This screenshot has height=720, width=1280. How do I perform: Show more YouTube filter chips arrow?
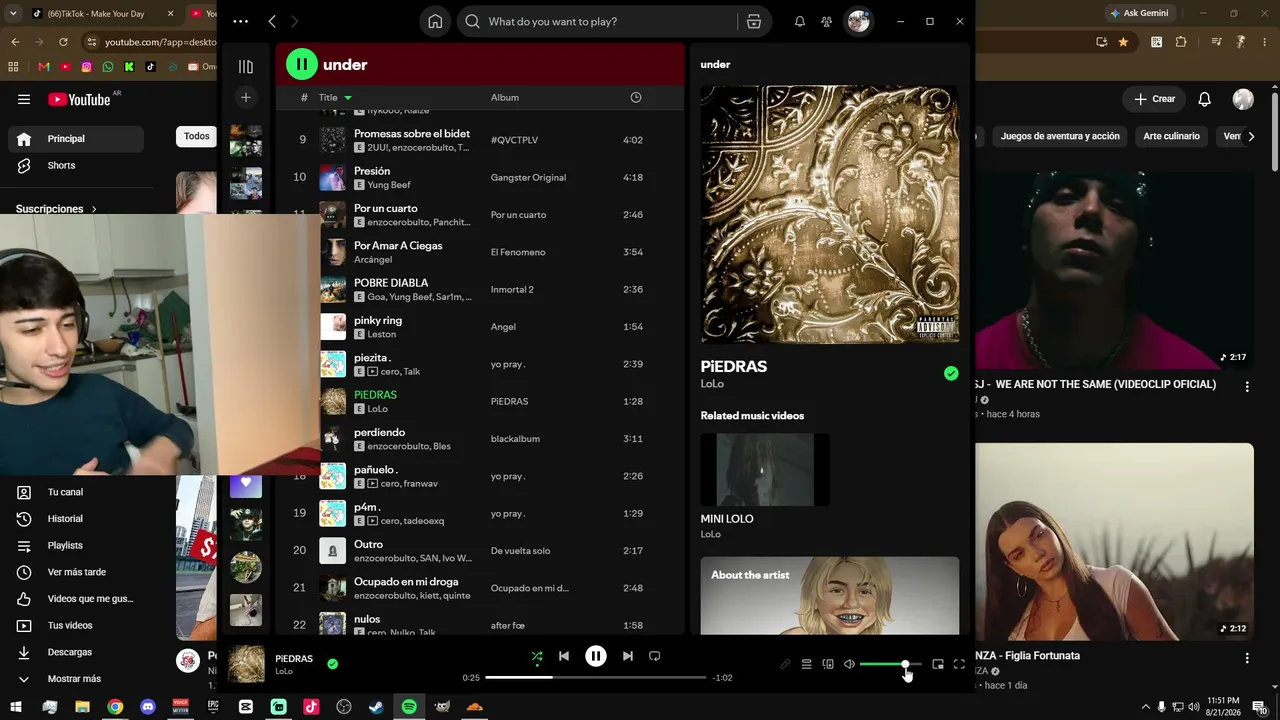tap(1250, 136)
